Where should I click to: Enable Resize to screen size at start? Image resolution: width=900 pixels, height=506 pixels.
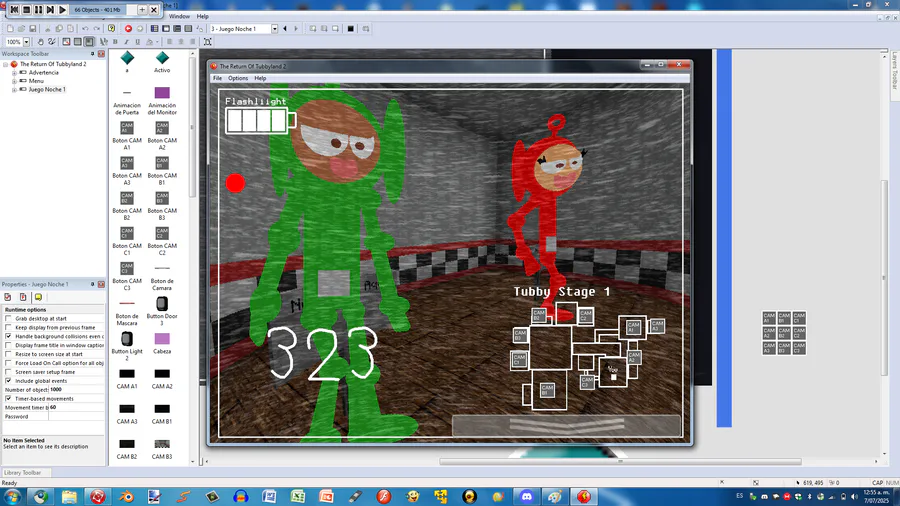[9, 354]
